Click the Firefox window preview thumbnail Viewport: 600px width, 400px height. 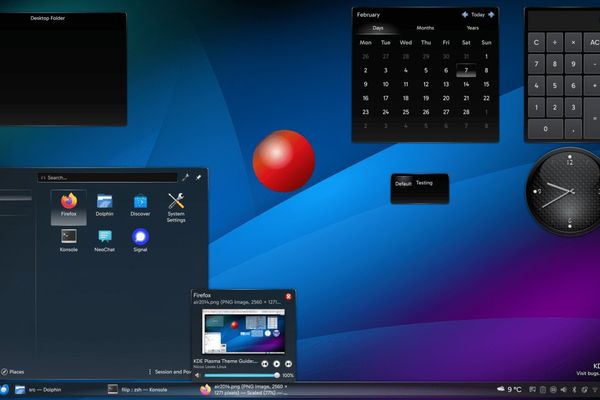243,331
